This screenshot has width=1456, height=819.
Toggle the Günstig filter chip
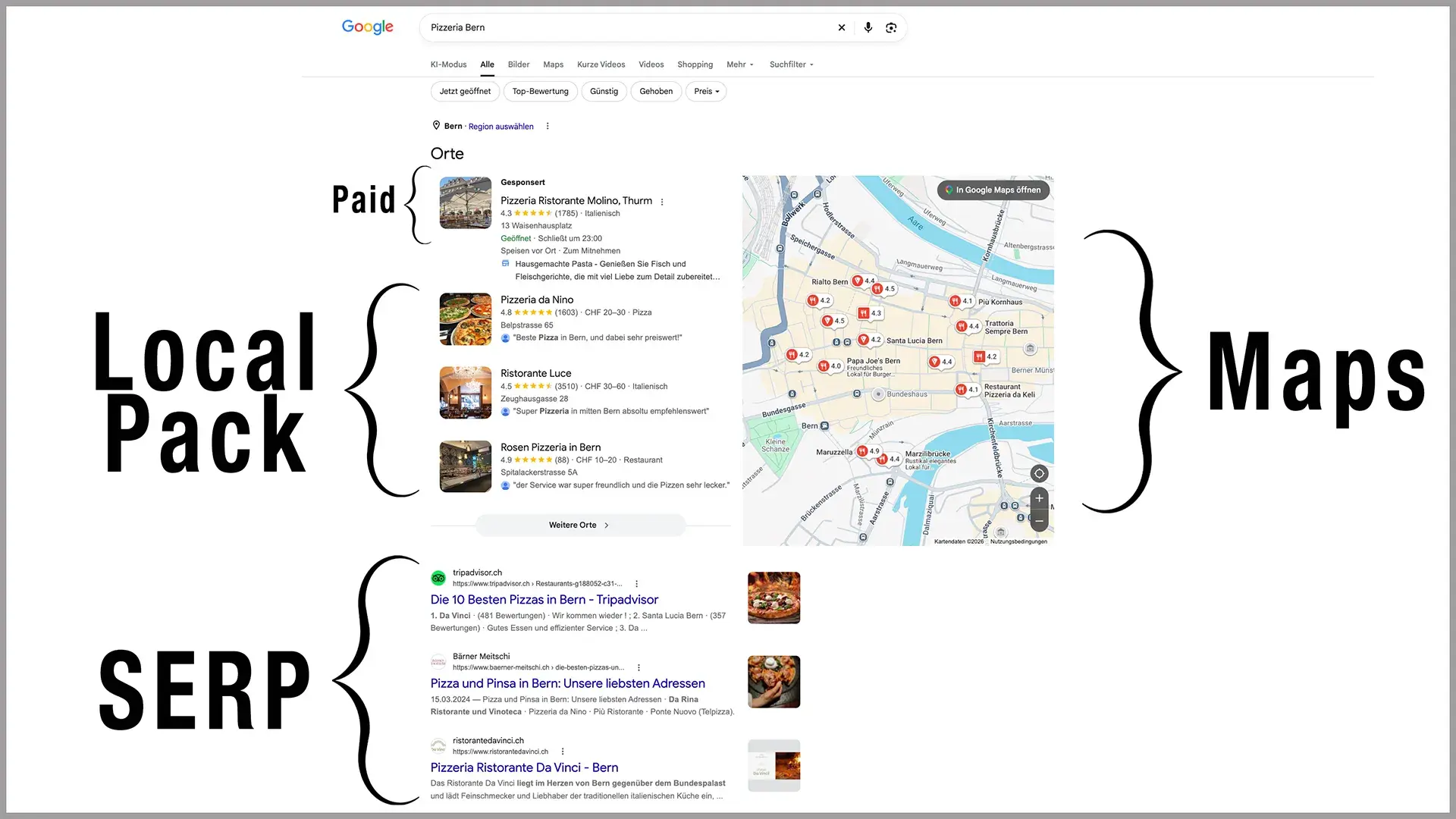604,92
